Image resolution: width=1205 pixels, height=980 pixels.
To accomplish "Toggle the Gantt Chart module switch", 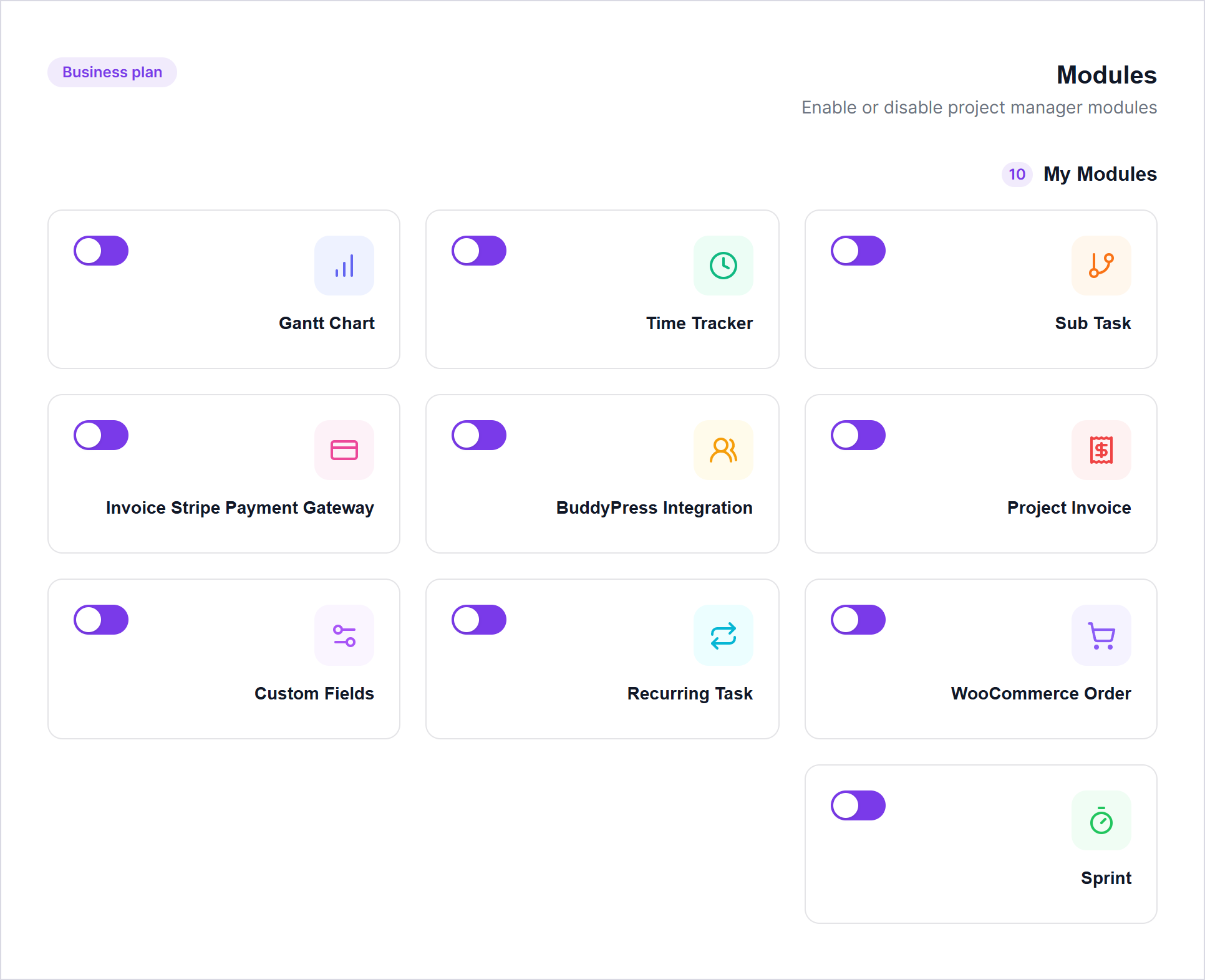I will click(x=101, y=251).
